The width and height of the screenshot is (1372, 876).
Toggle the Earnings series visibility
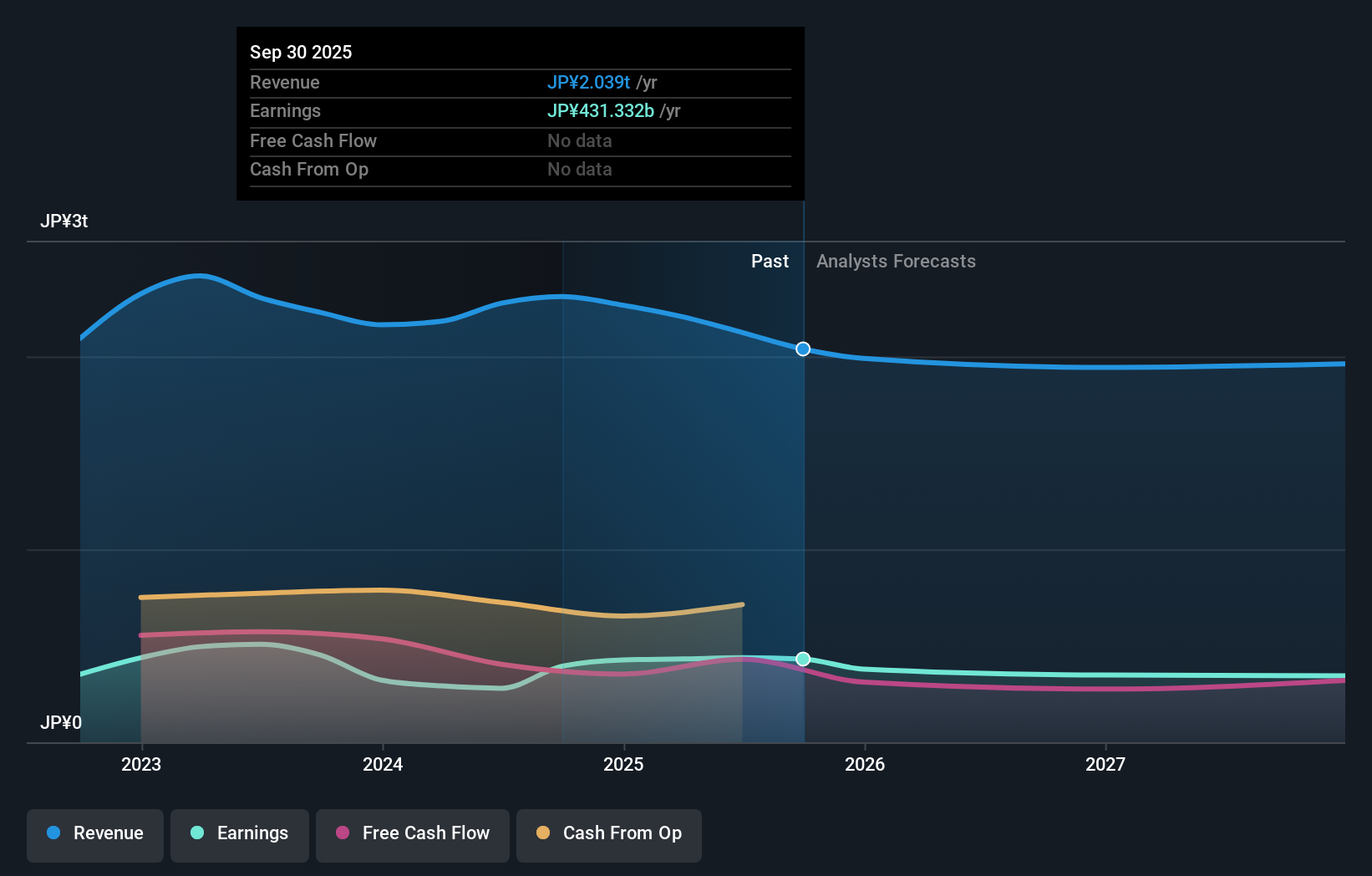240,833
